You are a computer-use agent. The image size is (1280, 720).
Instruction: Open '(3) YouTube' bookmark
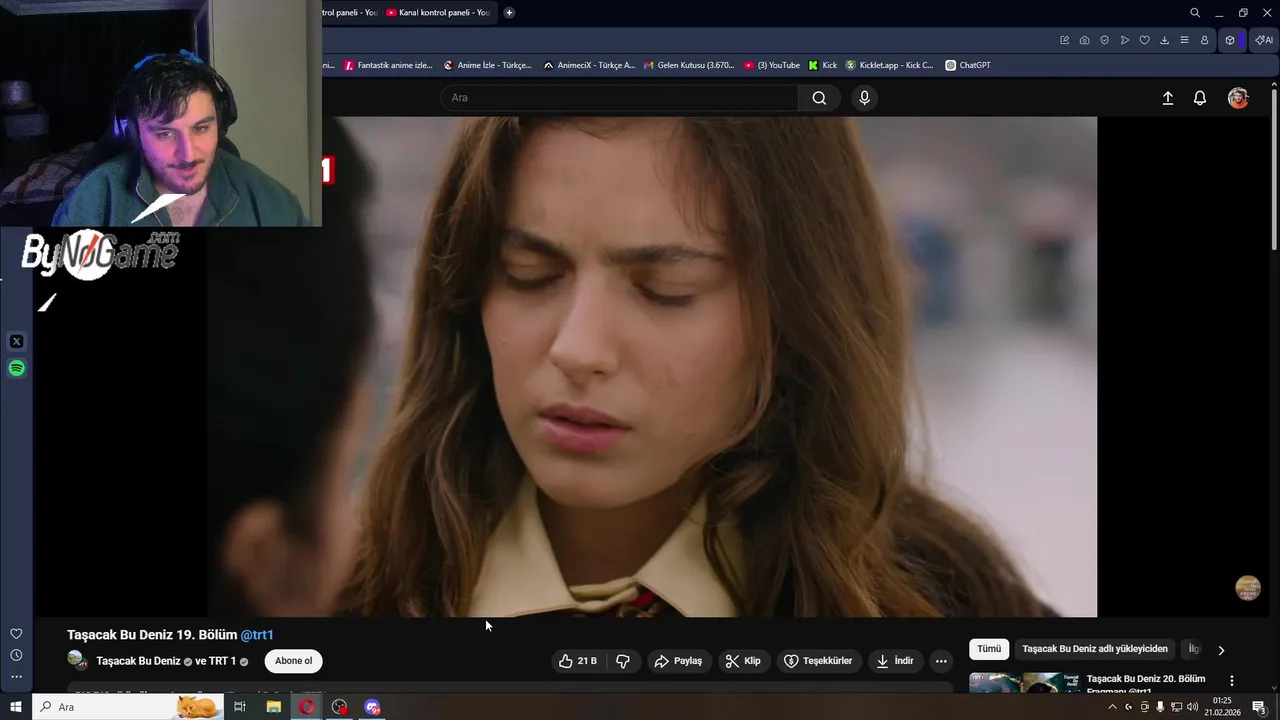coord(772,65)
